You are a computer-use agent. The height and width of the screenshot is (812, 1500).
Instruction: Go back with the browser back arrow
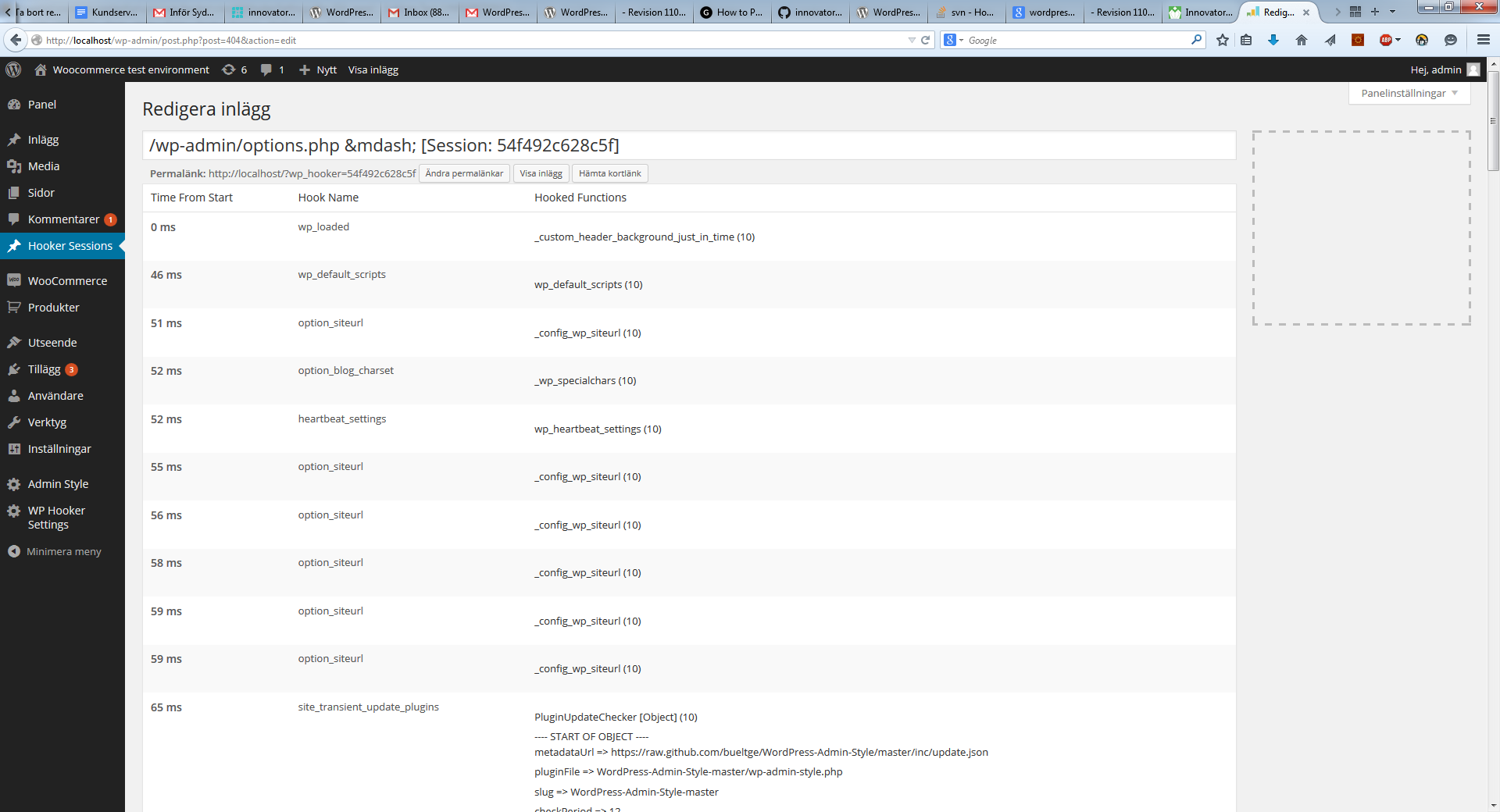tap(15, 40)
